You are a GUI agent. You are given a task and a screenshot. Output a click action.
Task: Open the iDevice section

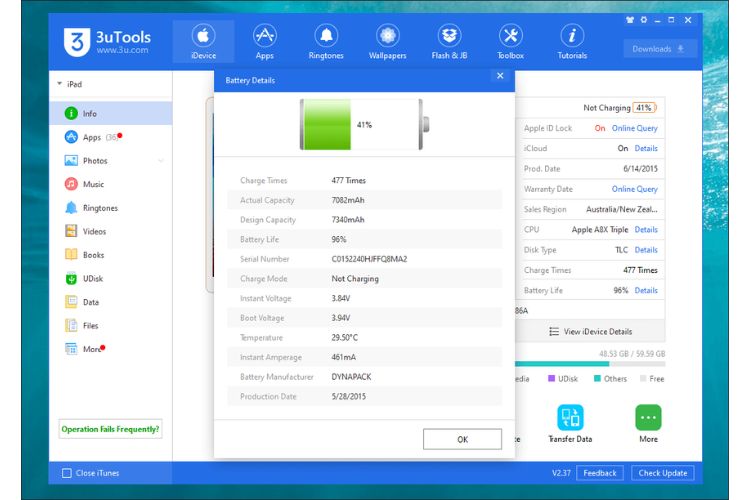click(203, 42)
